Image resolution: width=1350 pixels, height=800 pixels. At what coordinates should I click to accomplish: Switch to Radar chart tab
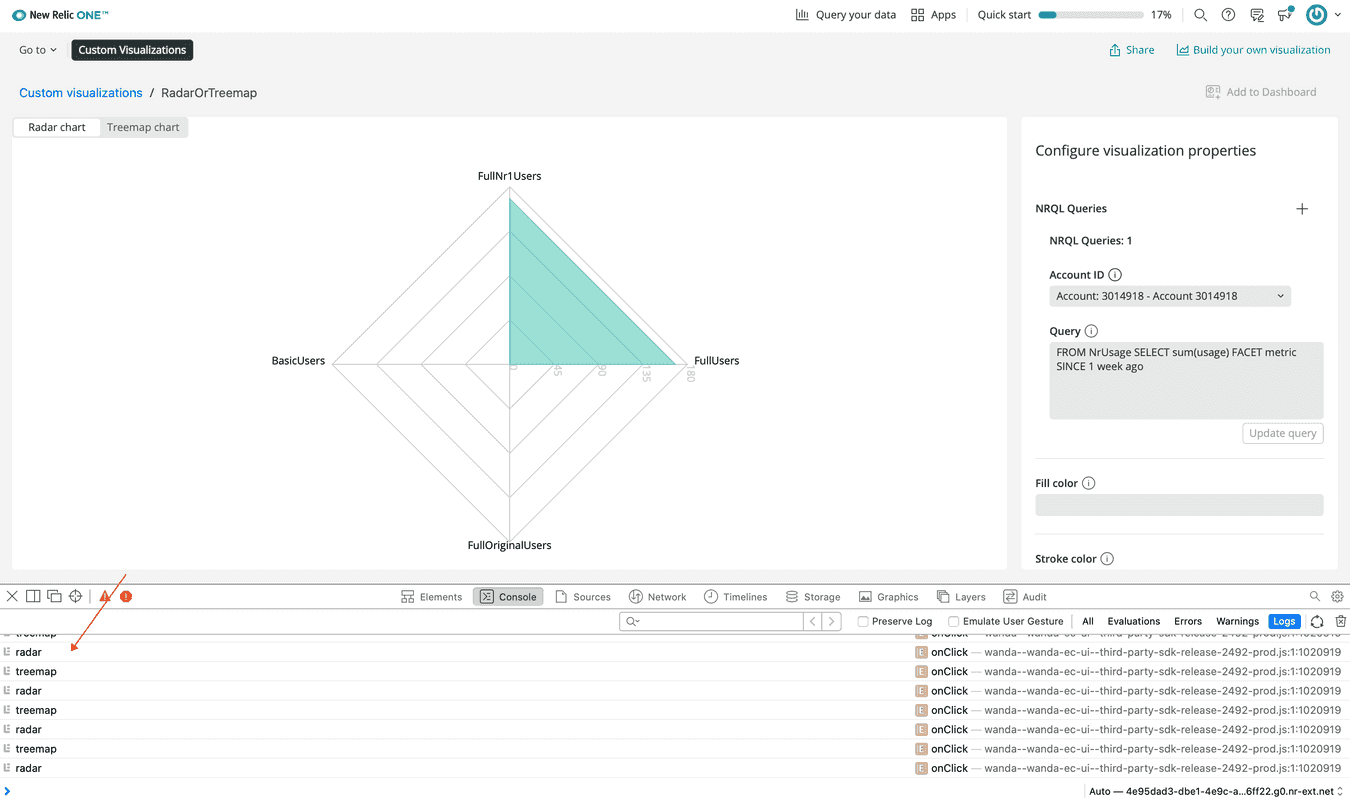coord(57,128)
